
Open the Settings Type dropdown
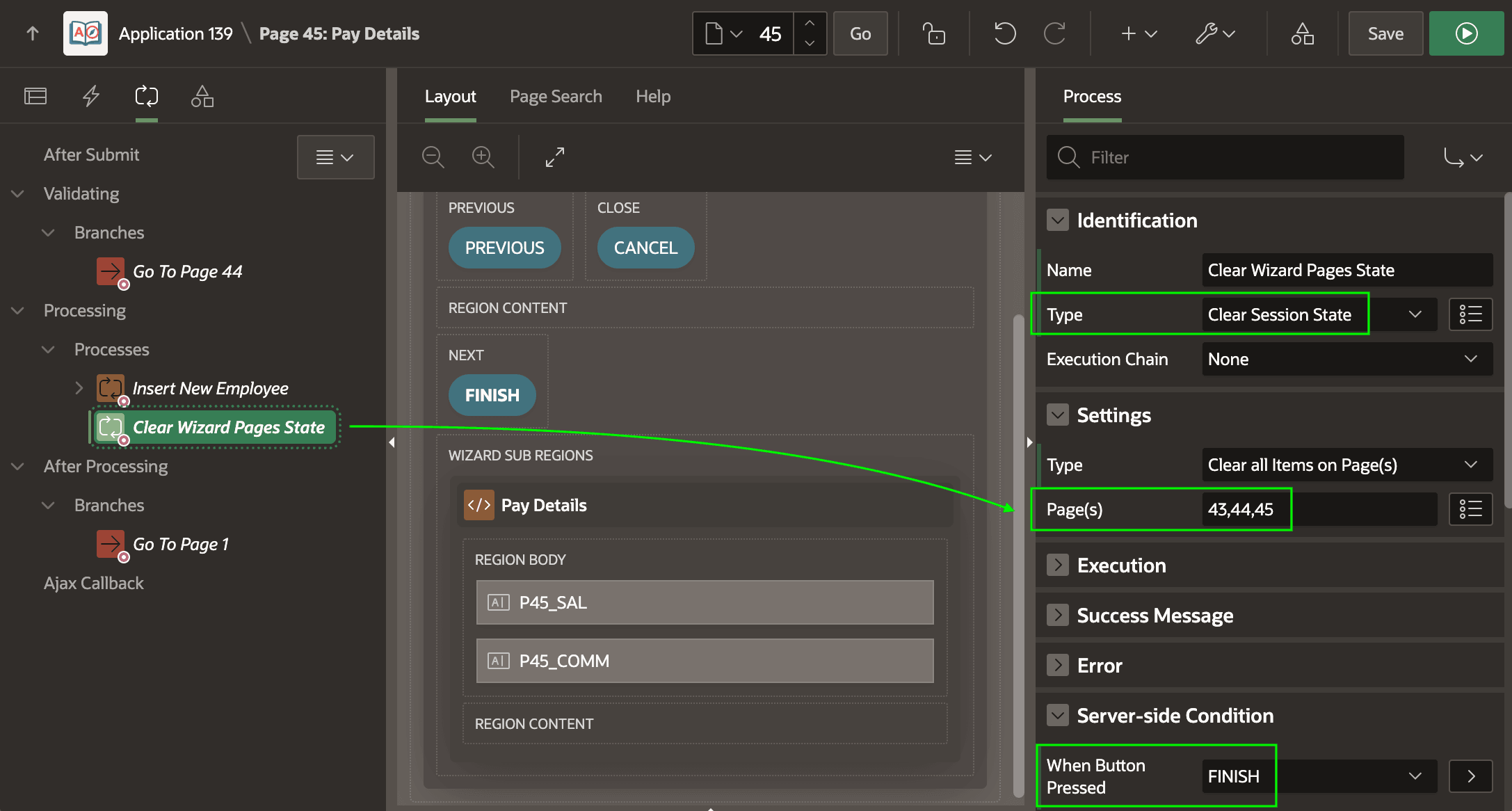(1347, 465)
